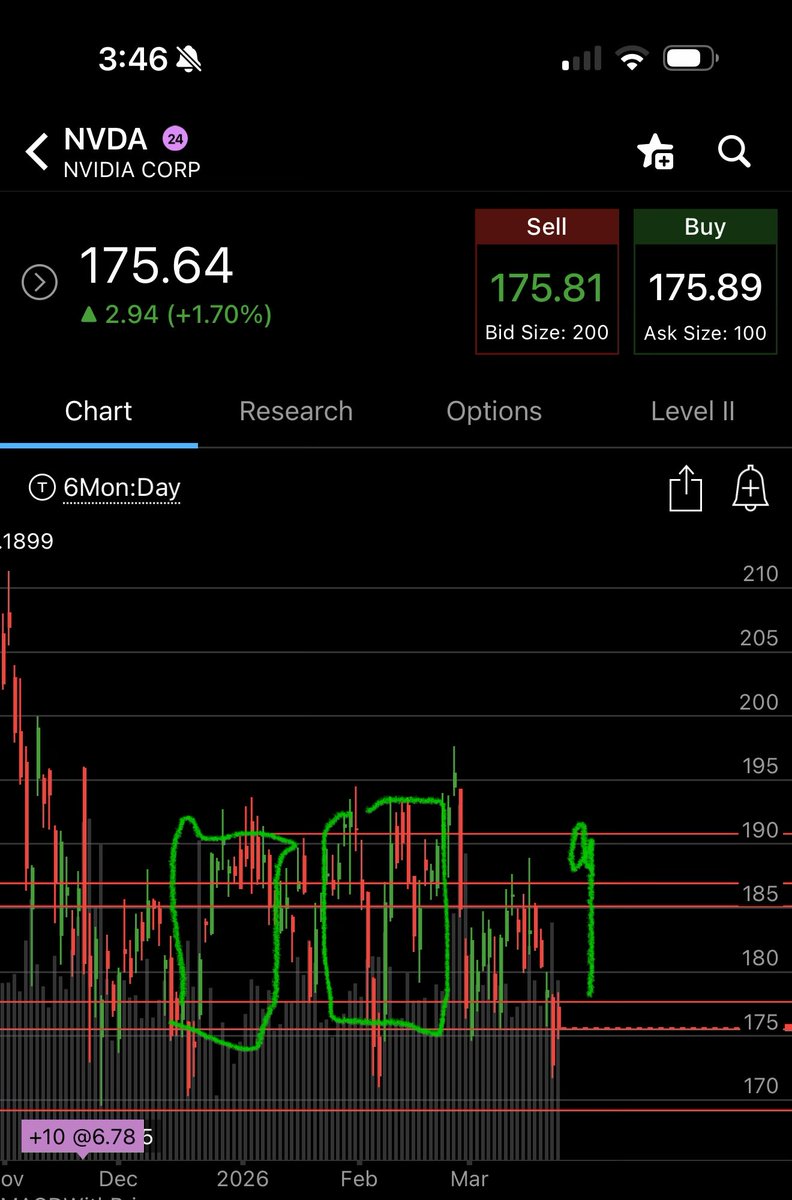Tap the red Sell button at 175.81
The image size is (792, 1200).
click(x=547, y=281)
